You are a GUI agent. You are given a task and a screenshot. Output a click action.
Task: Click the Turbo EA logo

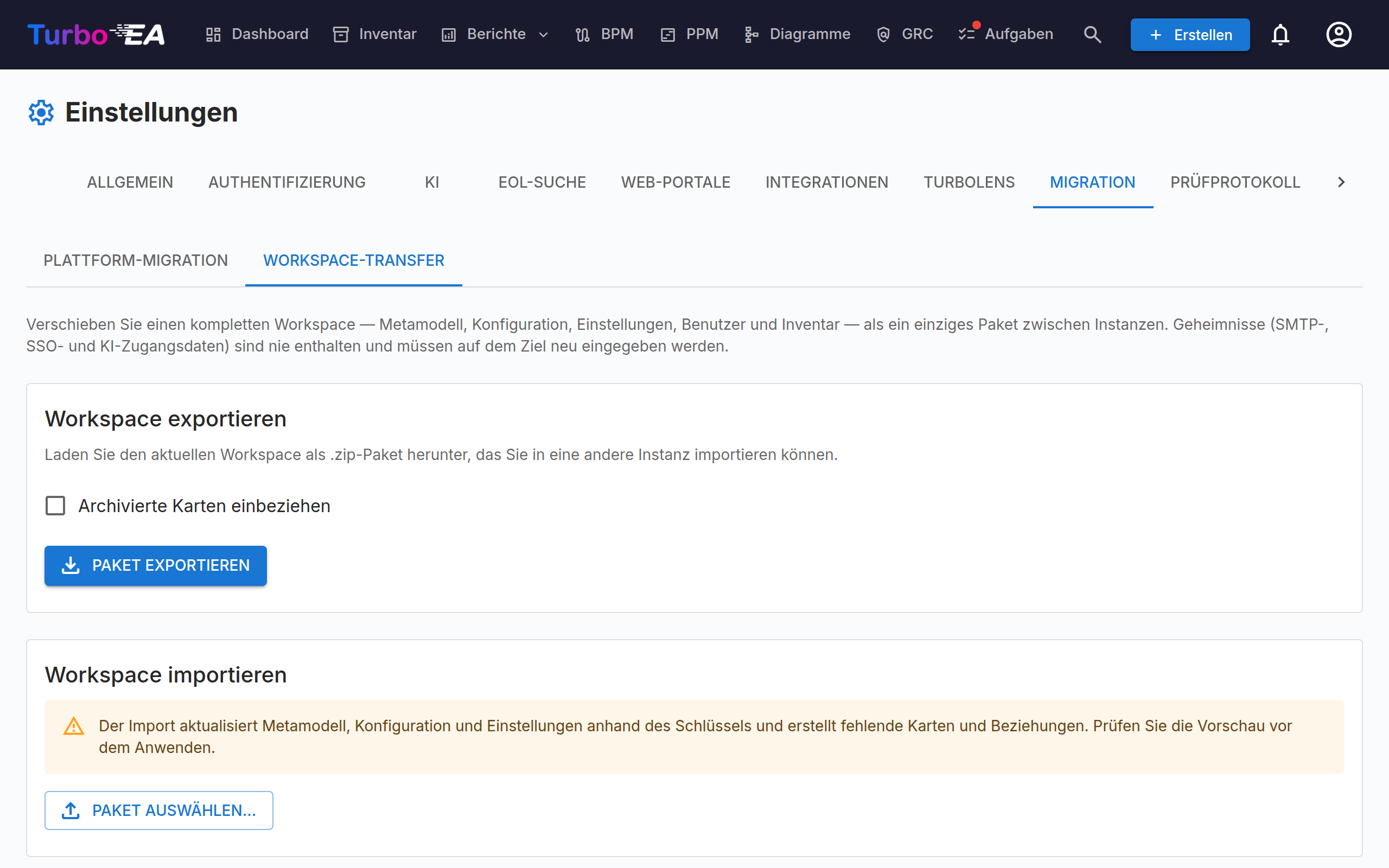[x=96, y=34]
